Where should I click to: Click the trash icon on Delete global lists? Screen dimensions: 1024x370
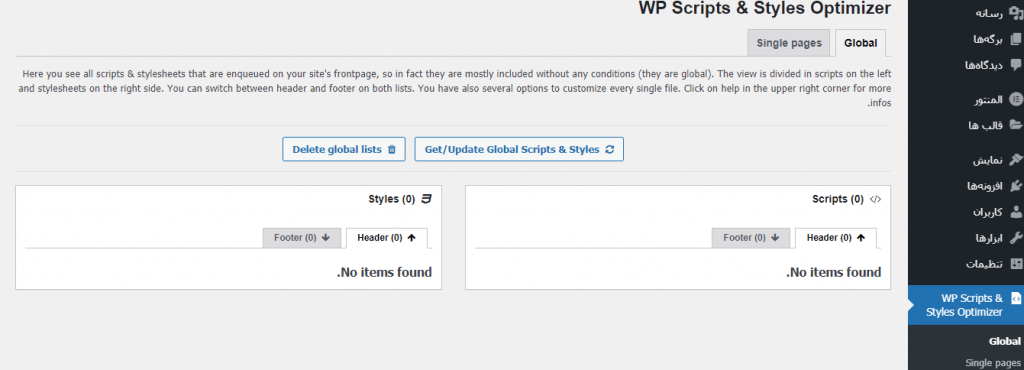point(392,149)
